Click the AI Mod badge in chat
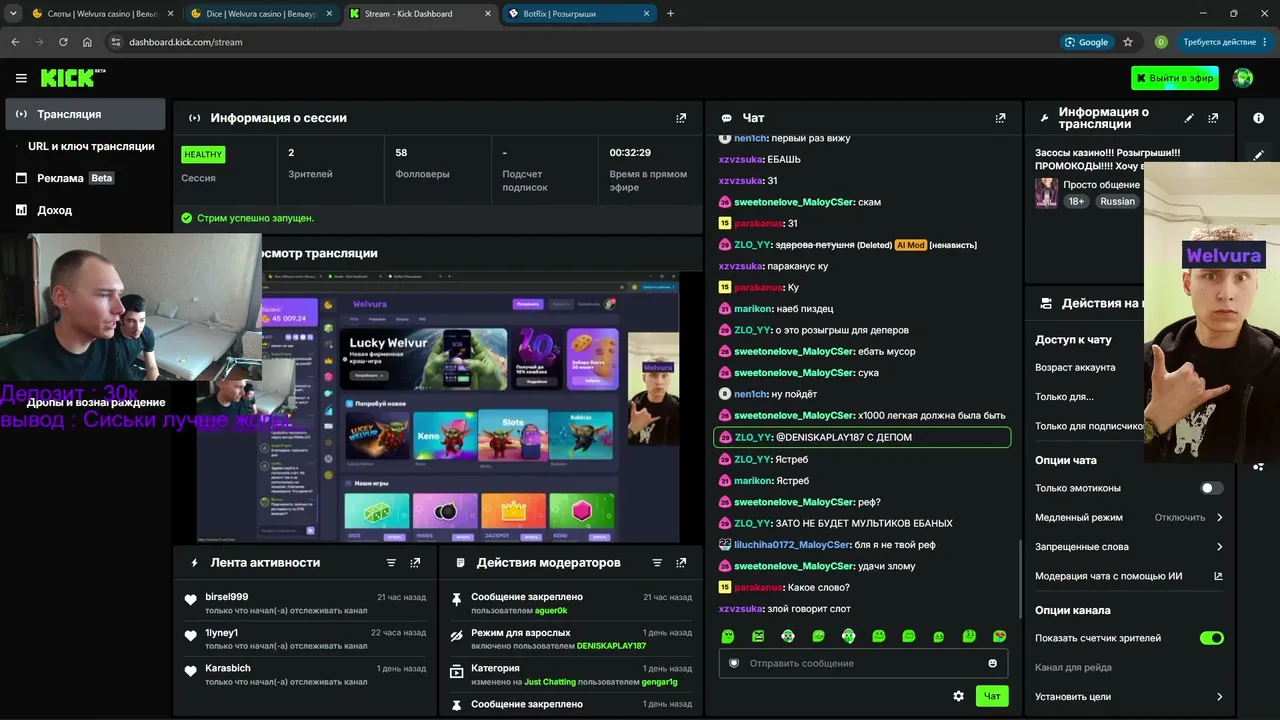1280x720 pixels. [x=910, y=245]
